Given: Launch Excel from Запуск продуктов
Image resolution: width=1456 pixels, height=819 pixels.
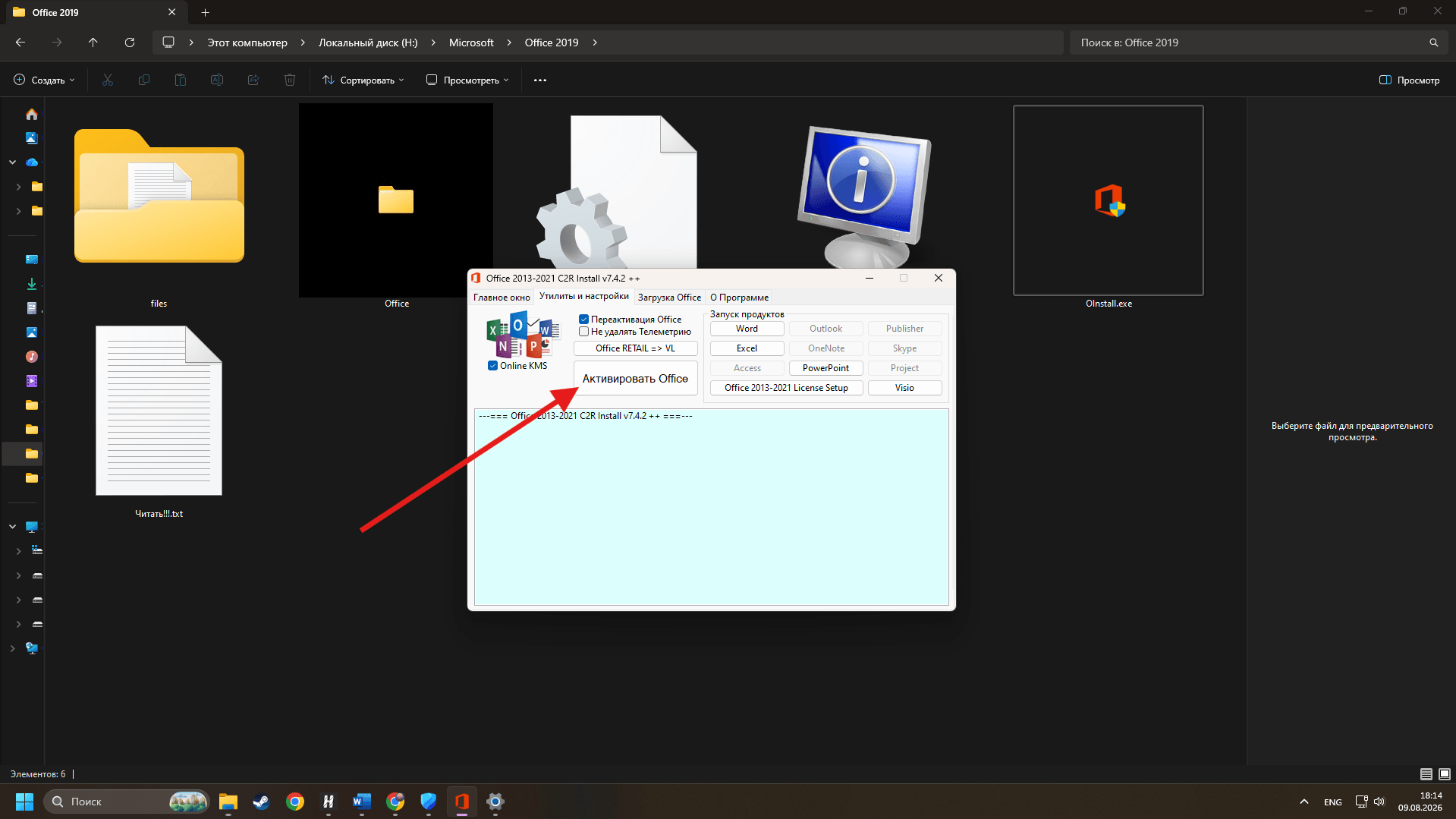Looking at the screenshot, I should click(747, 348).
